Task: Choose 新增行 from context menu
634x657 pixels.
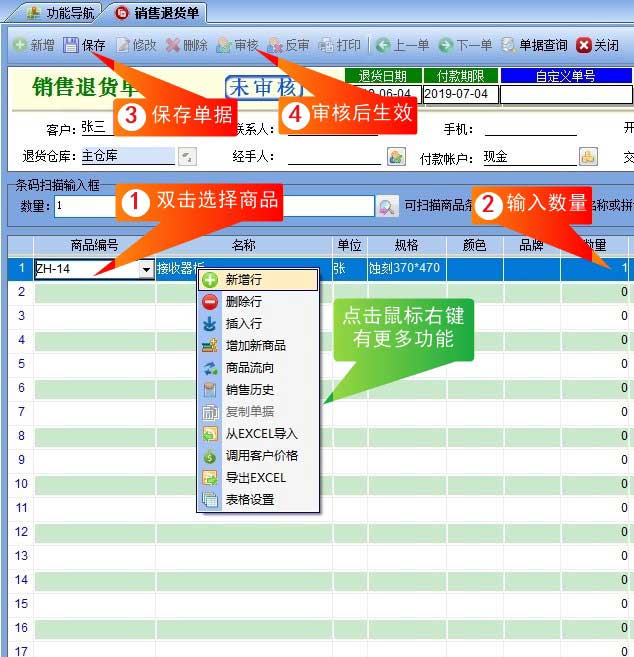Action: [x=258, y=279]
